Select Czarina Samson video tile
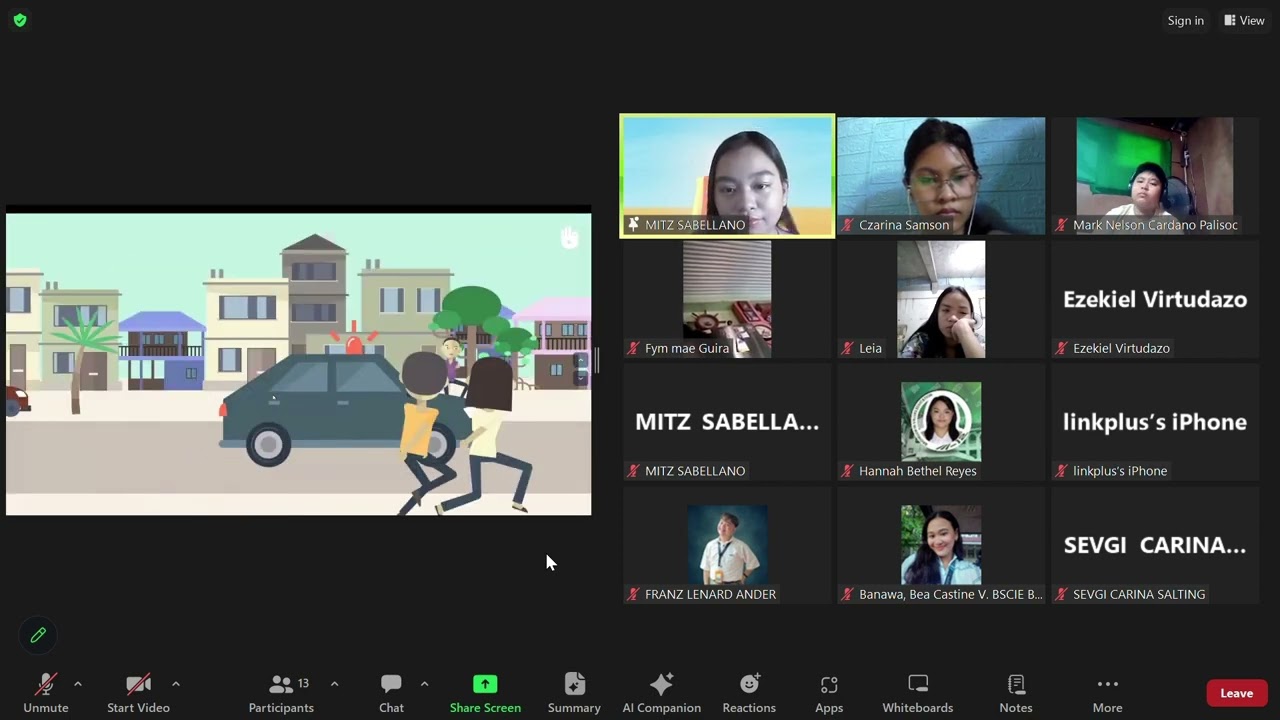 [941, 176]
